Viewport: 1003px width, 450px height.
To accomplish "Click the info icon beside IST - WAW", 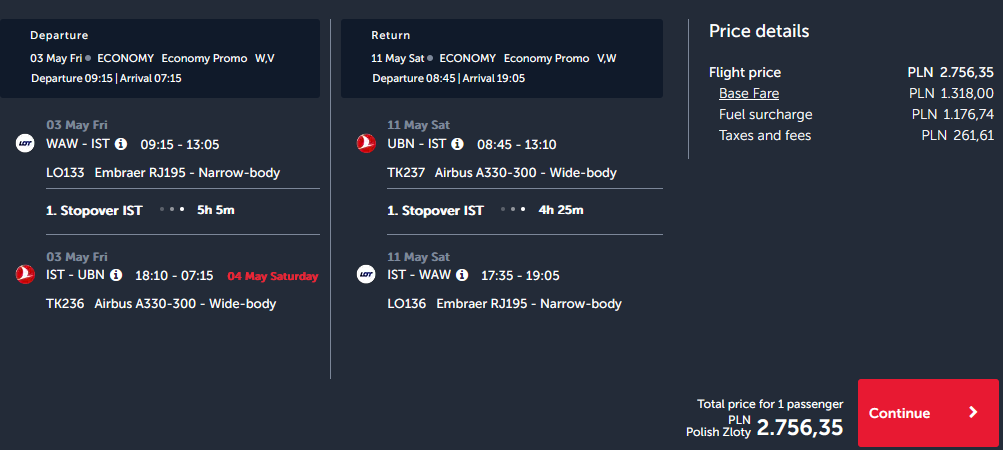I will [x=462, y=275].
